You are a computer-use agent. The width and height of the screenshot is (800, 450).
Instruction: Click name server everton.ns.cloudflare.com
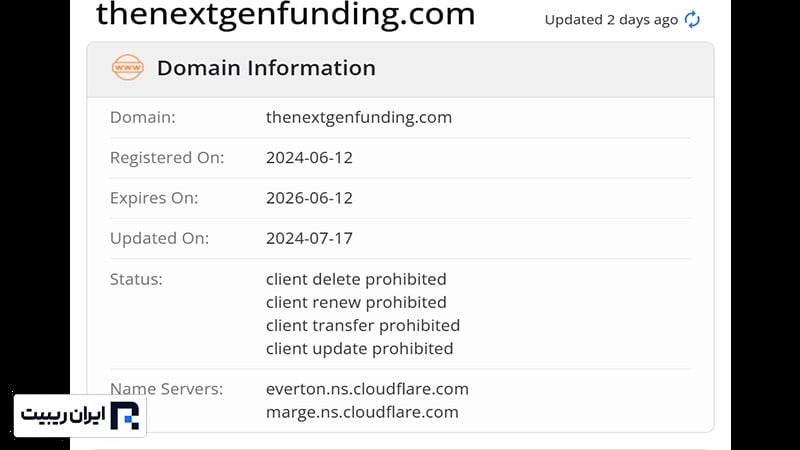[x=367, y=389]
